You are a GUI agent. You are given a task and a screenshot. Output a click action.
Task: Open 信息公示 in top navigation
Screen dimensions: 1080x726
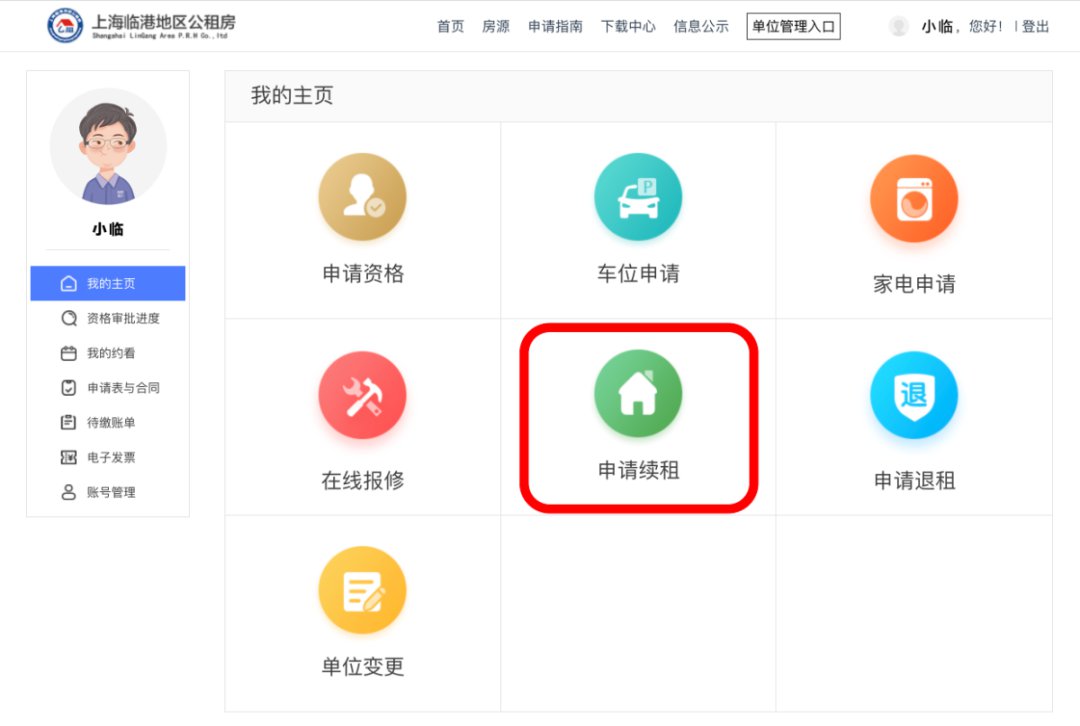point(700,26)
